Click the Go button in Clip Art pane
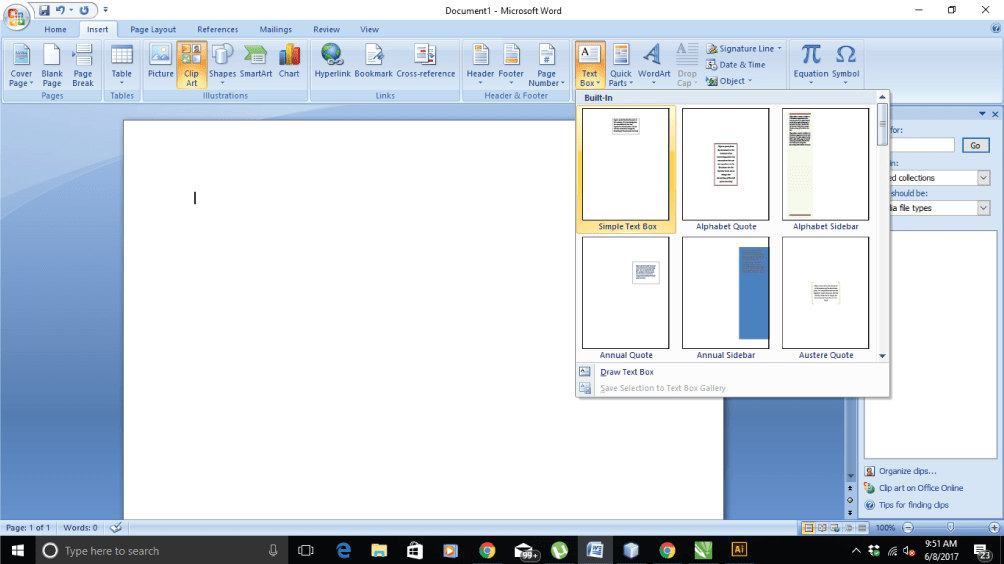The image size is (1004, 564). (x=975, y=145)
